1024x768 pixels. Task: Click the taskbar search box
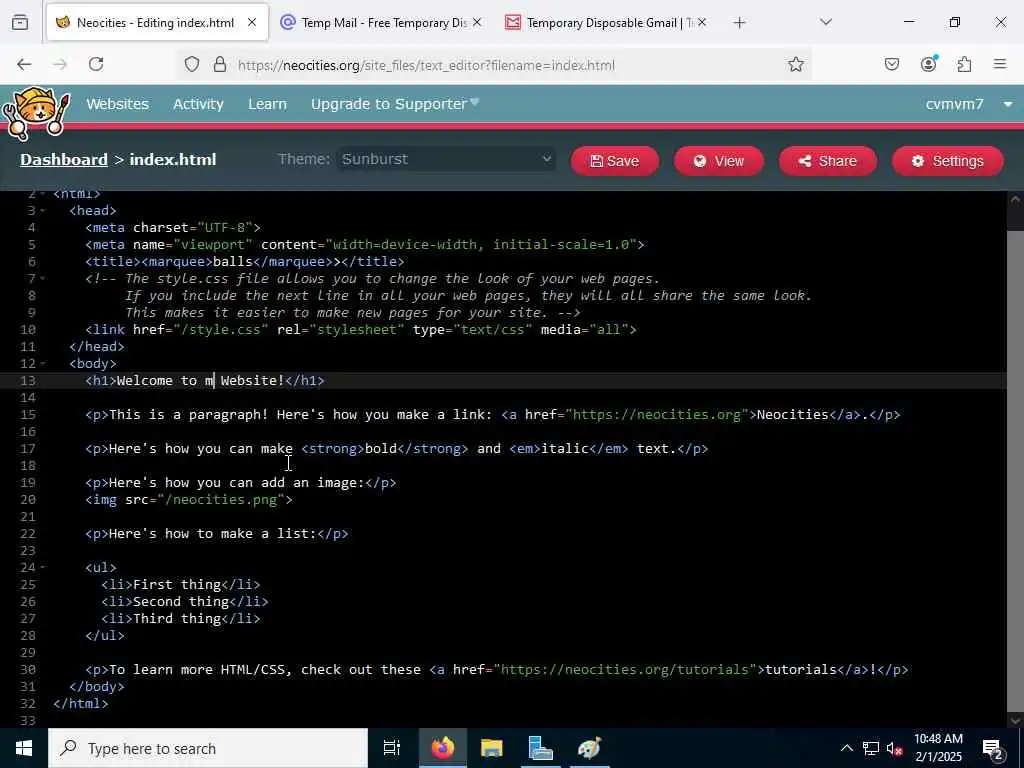coord(208,748)
